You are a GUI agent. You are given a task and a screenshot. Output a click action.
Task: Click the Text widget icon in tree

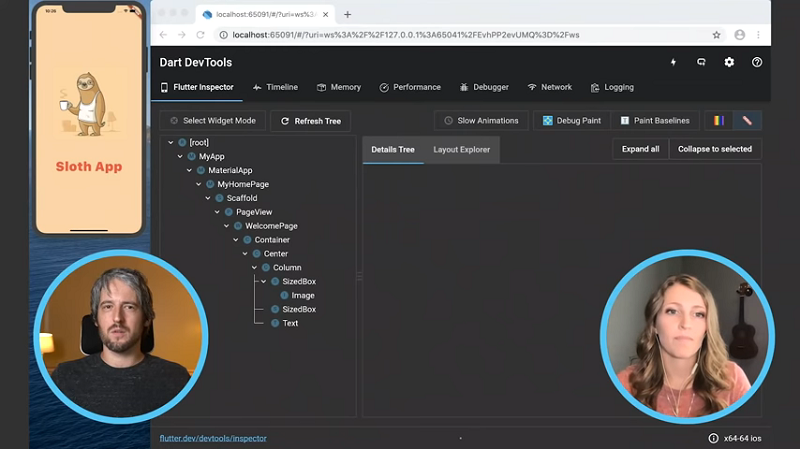275,323
